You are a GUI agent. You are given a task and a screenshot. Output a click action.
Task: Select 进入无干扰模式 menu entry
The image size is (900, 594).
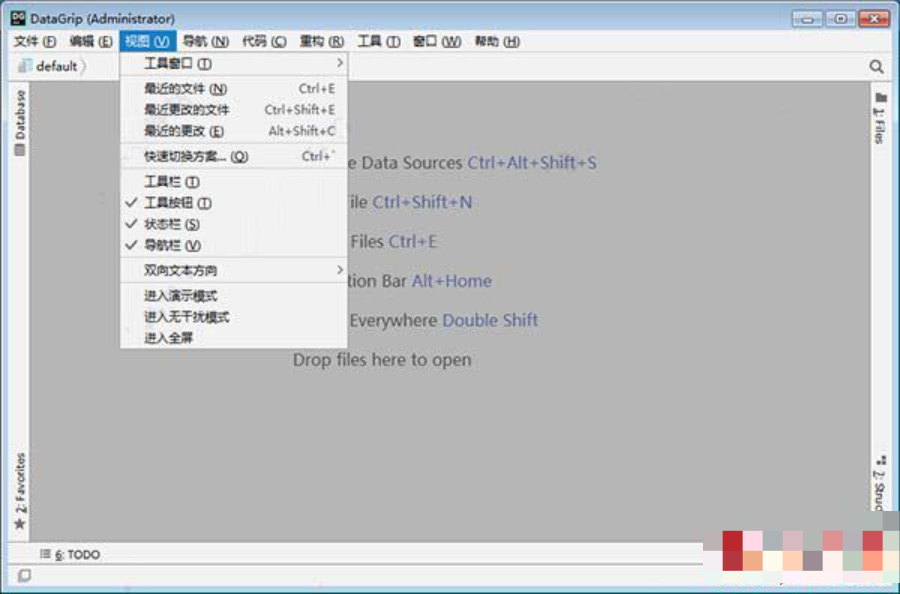(x=234, y=317)
